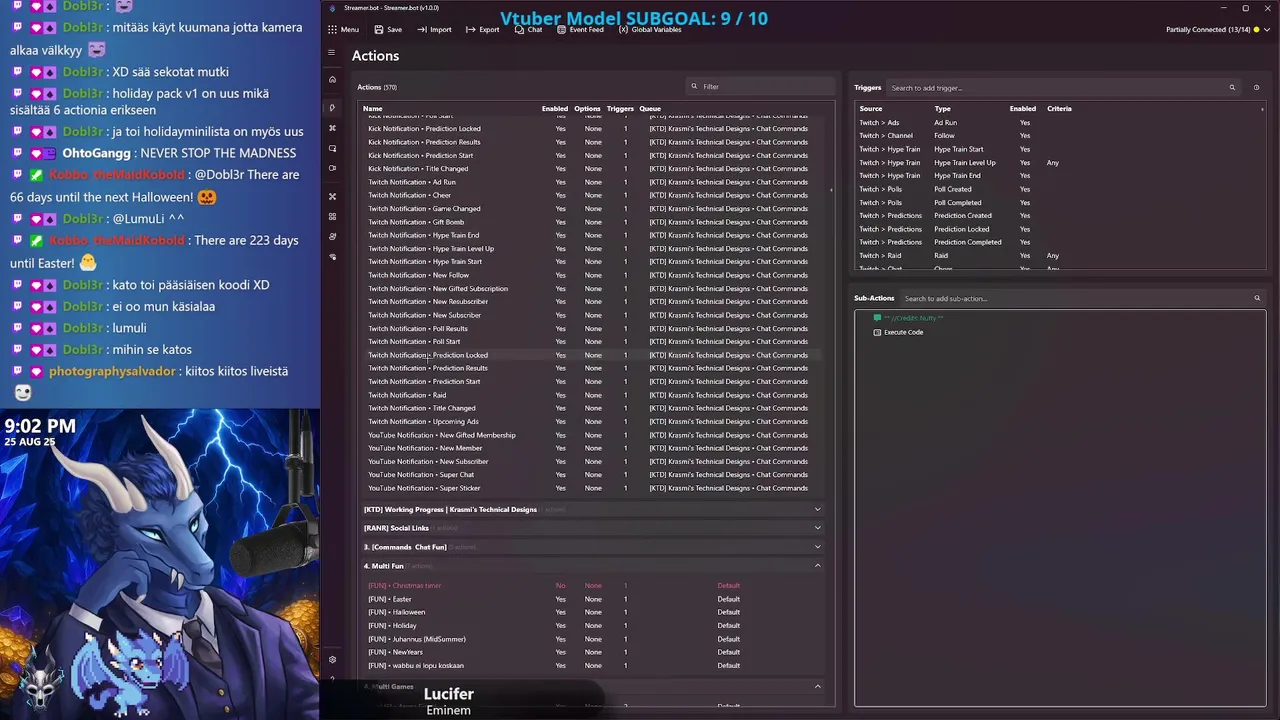Sort triggers by the Source column header
1280x720 pixels.
tap(871, 108)
